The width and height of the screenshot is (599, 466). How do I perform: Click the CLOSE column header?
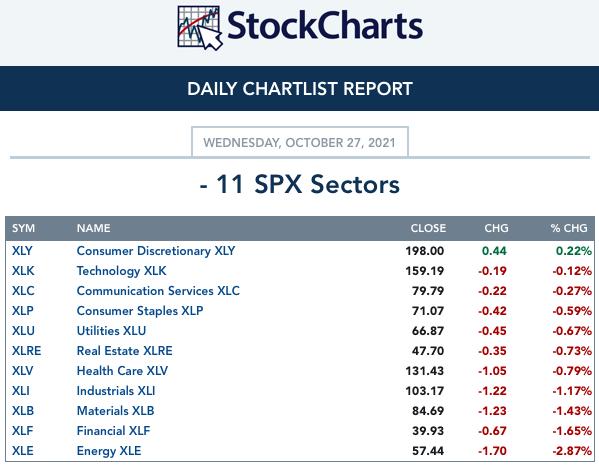point(428,228)
